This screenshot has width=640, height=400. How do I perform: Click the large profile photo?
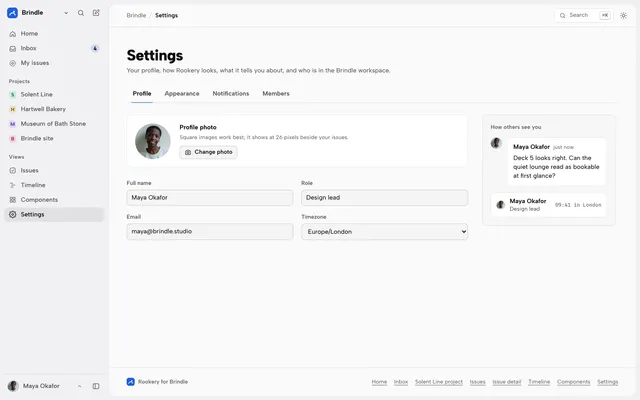pyautogui.click(x=153, y=141)
